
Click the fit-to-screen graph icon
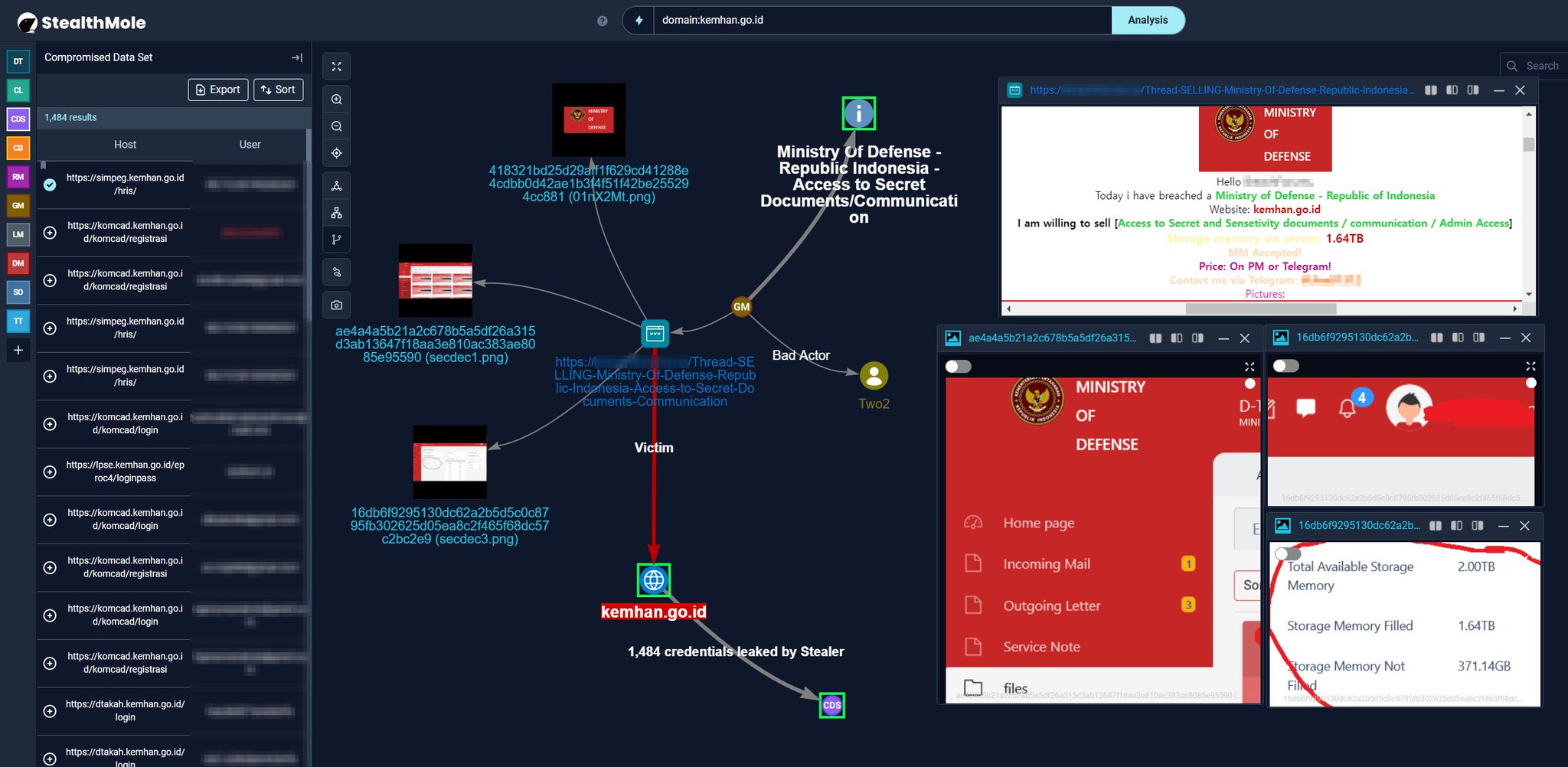tap(336, 67)
